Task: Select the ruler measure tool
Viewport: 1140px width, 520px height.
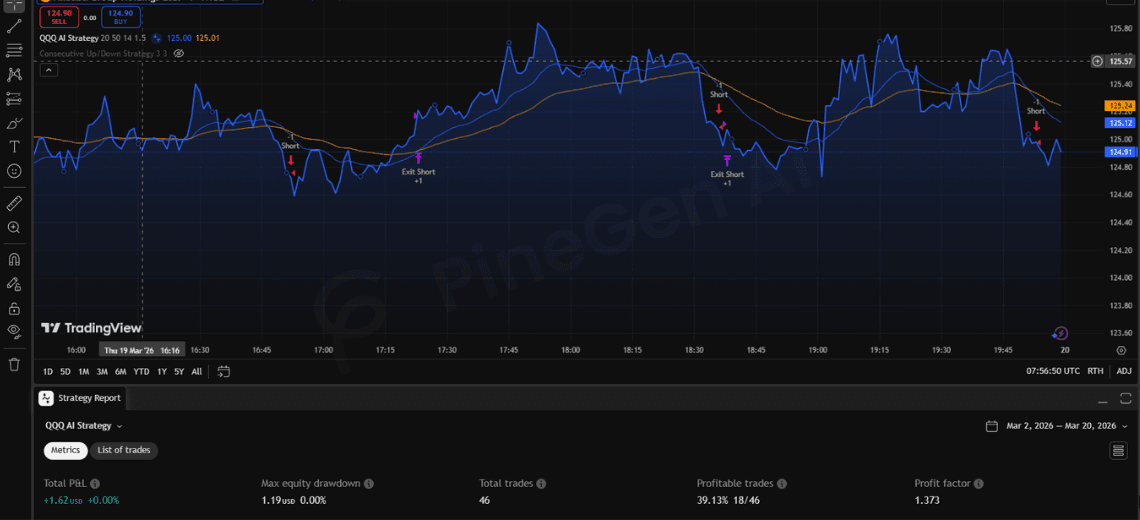Action: point(14,203)
